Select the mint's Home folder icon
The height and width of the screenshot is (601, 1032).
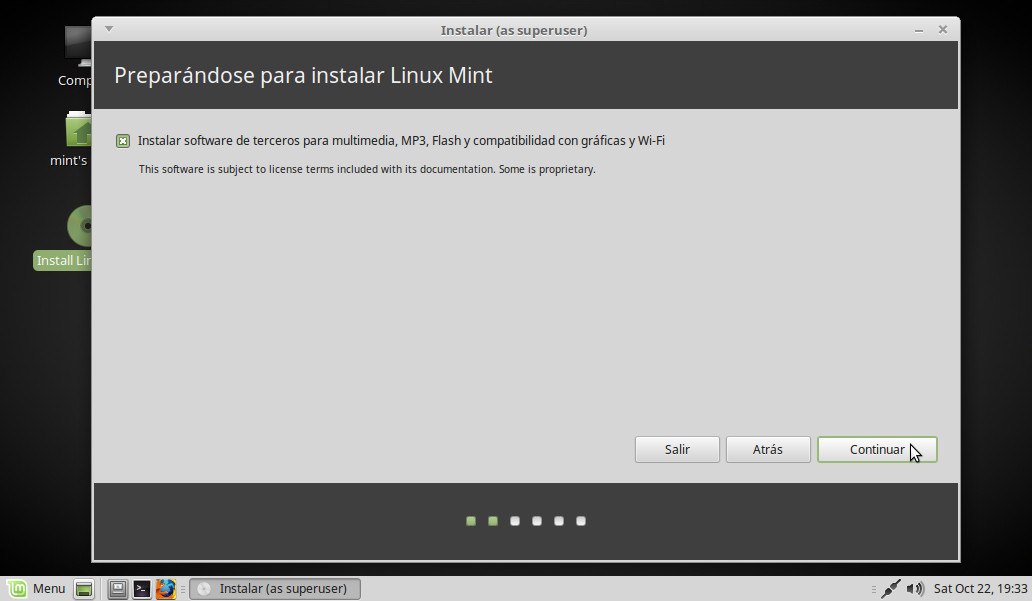point(78,130)
